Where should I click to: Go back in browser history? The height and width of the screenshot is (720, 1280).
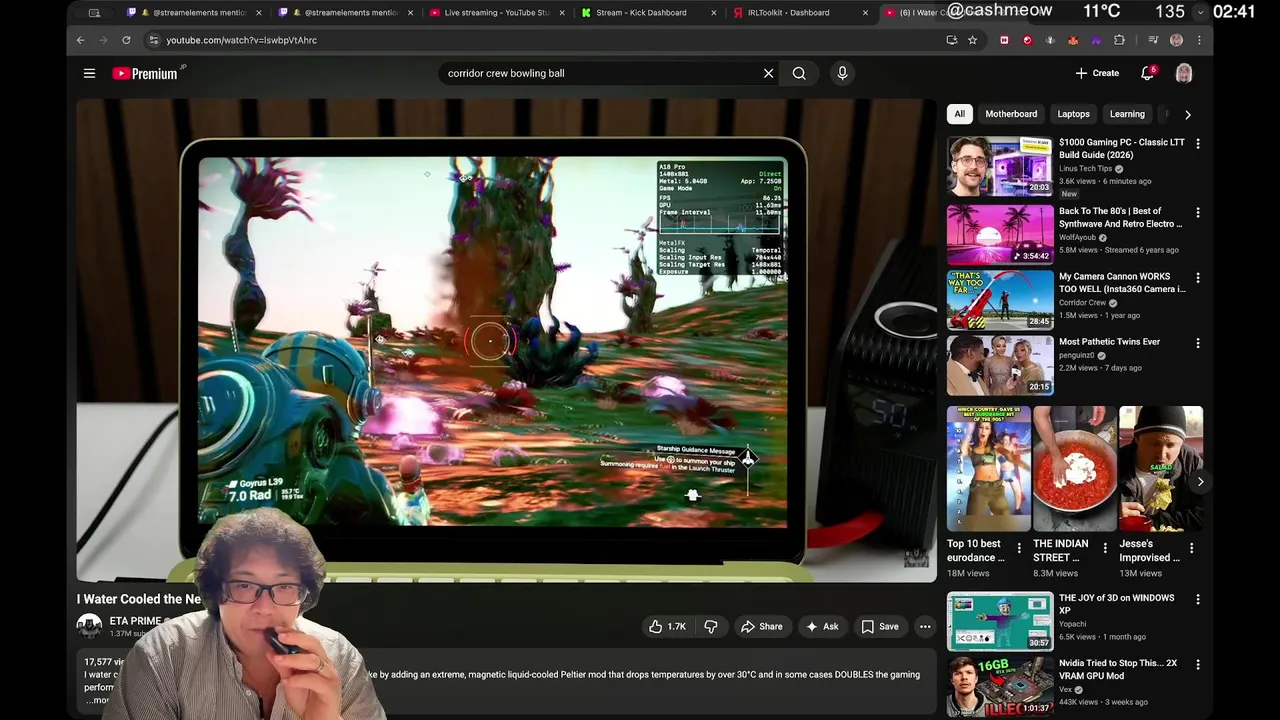tap(81, 40)
